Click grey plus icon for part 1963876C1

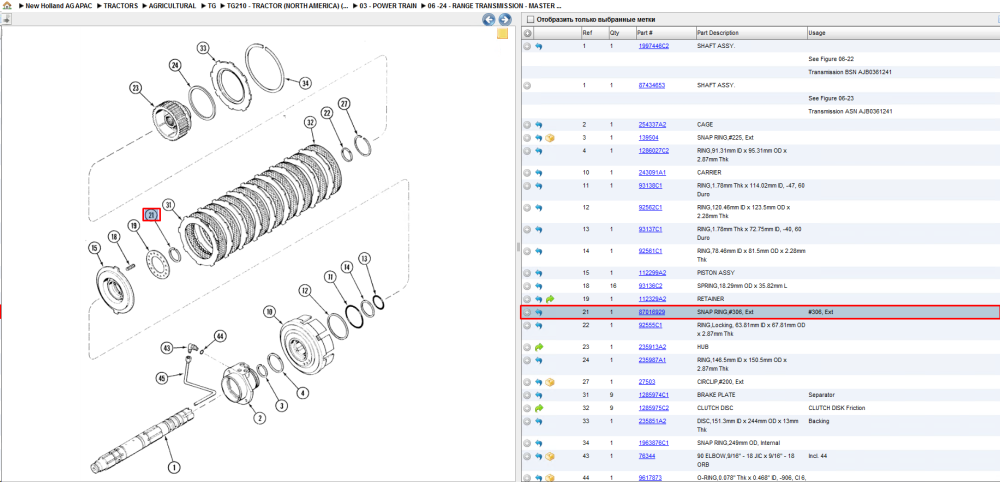(527, 443)
